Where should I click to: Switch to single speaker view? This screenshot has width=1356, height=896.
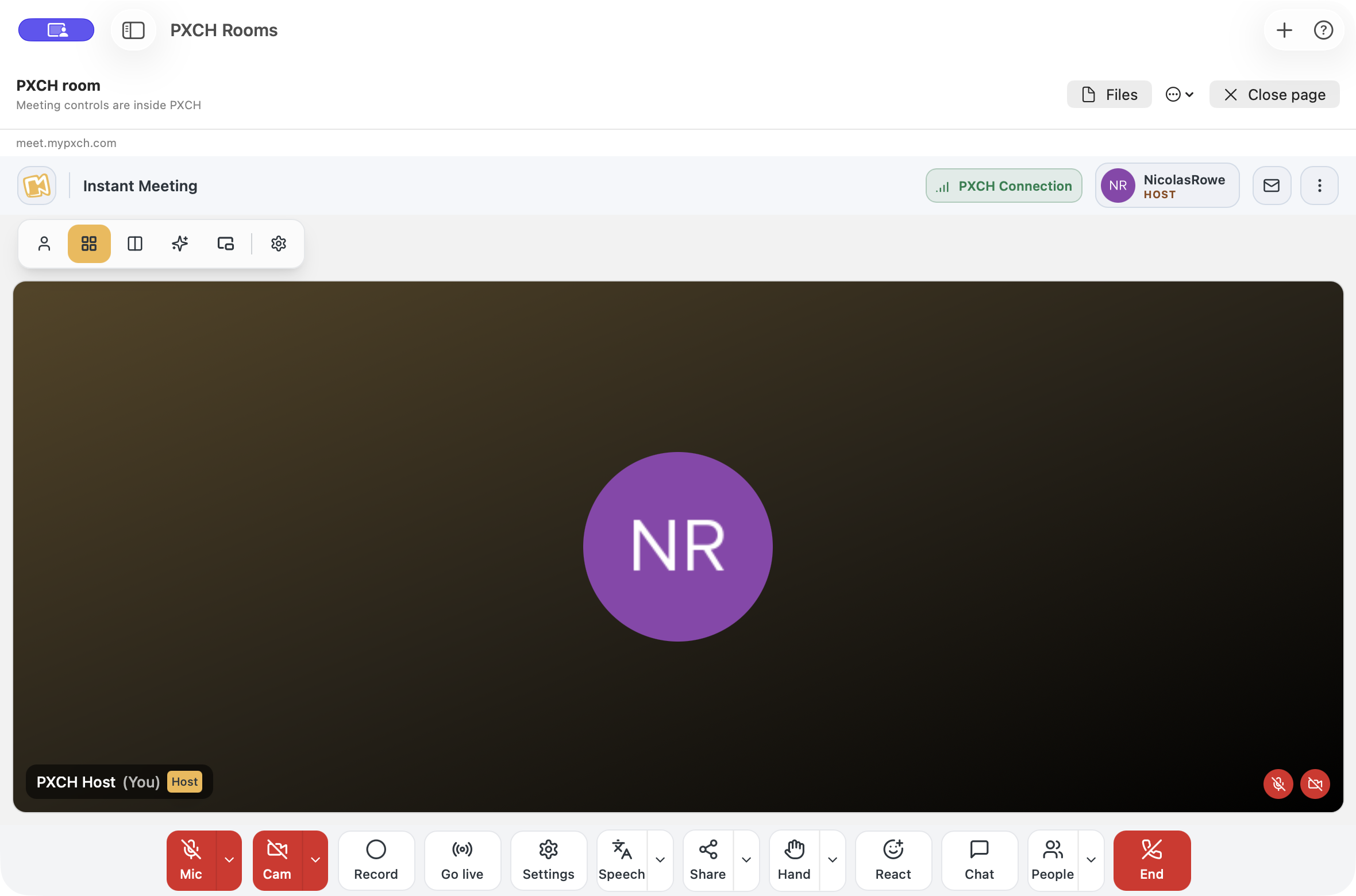tap(44, 244)
